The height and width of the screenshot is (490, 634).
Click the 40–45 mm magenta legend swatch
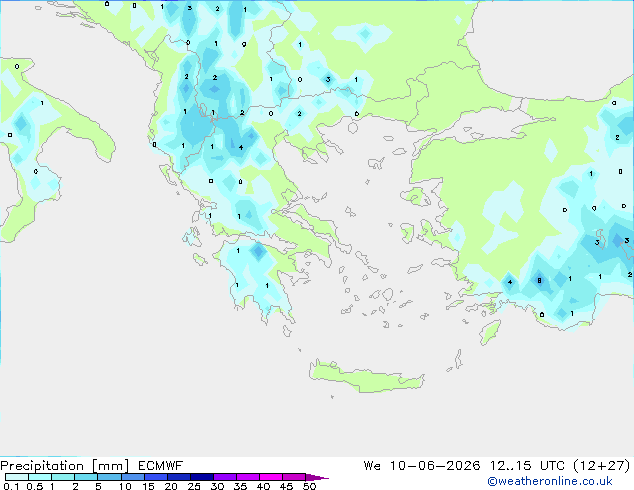(271, 477)
